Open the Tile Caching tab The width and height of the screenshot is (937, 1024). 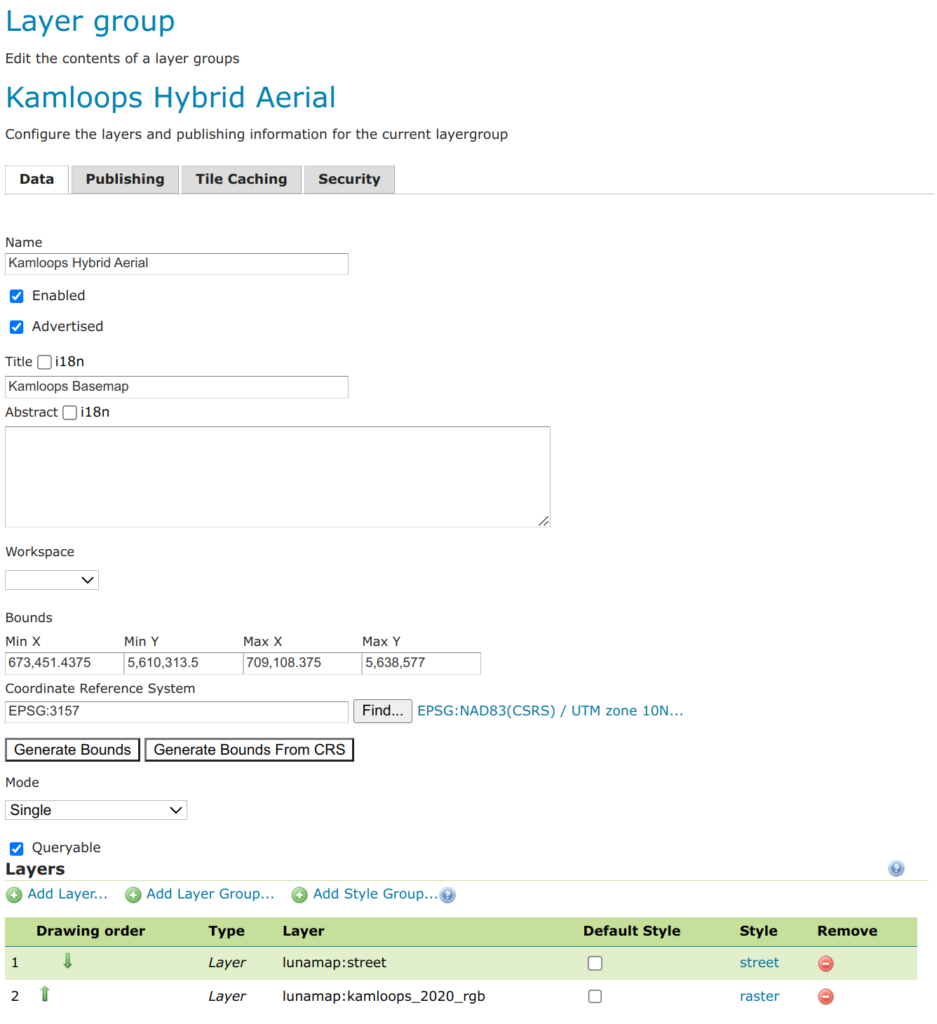tap(241, 180)
